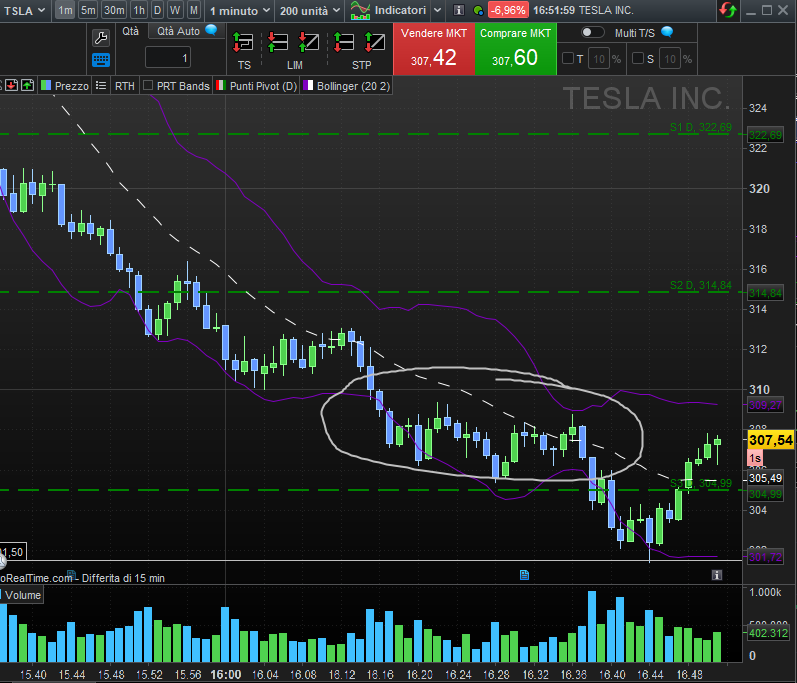Viewport: 797px width, 683px height.
Task: Choose the first LIM limit order icon
Action: pyautogui.click(x=278, y=42)
